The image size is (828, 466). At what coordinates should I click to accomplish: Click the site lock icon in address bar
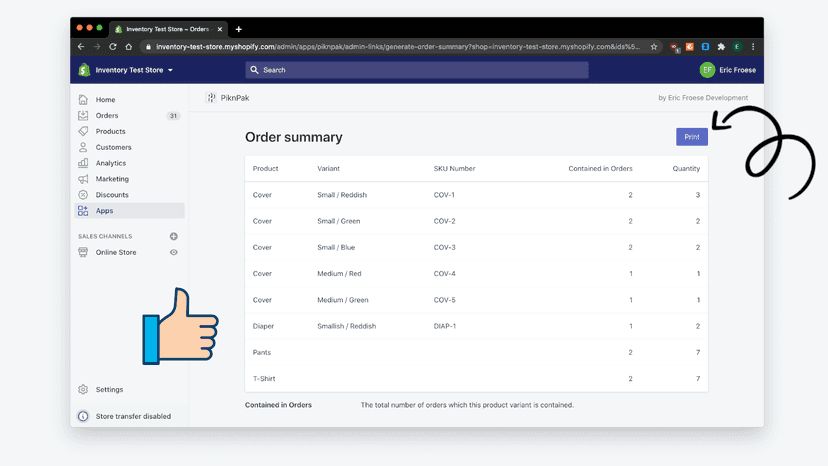(148, 46)
